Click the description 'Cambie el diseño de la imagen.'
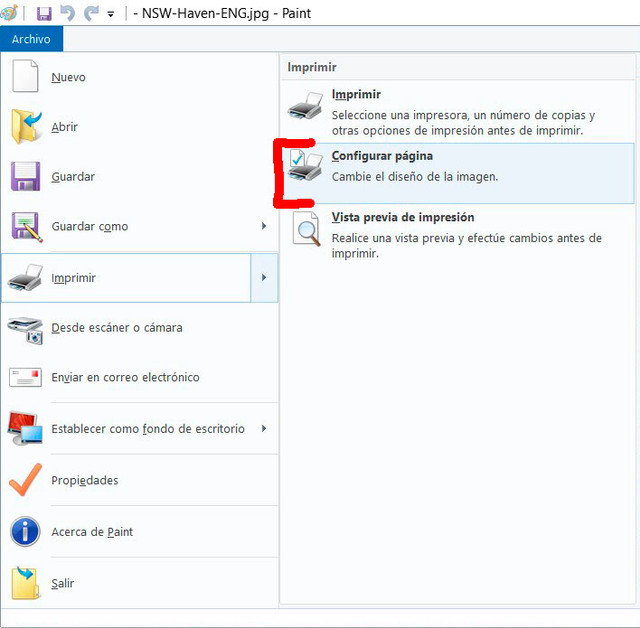 [415, 177]
